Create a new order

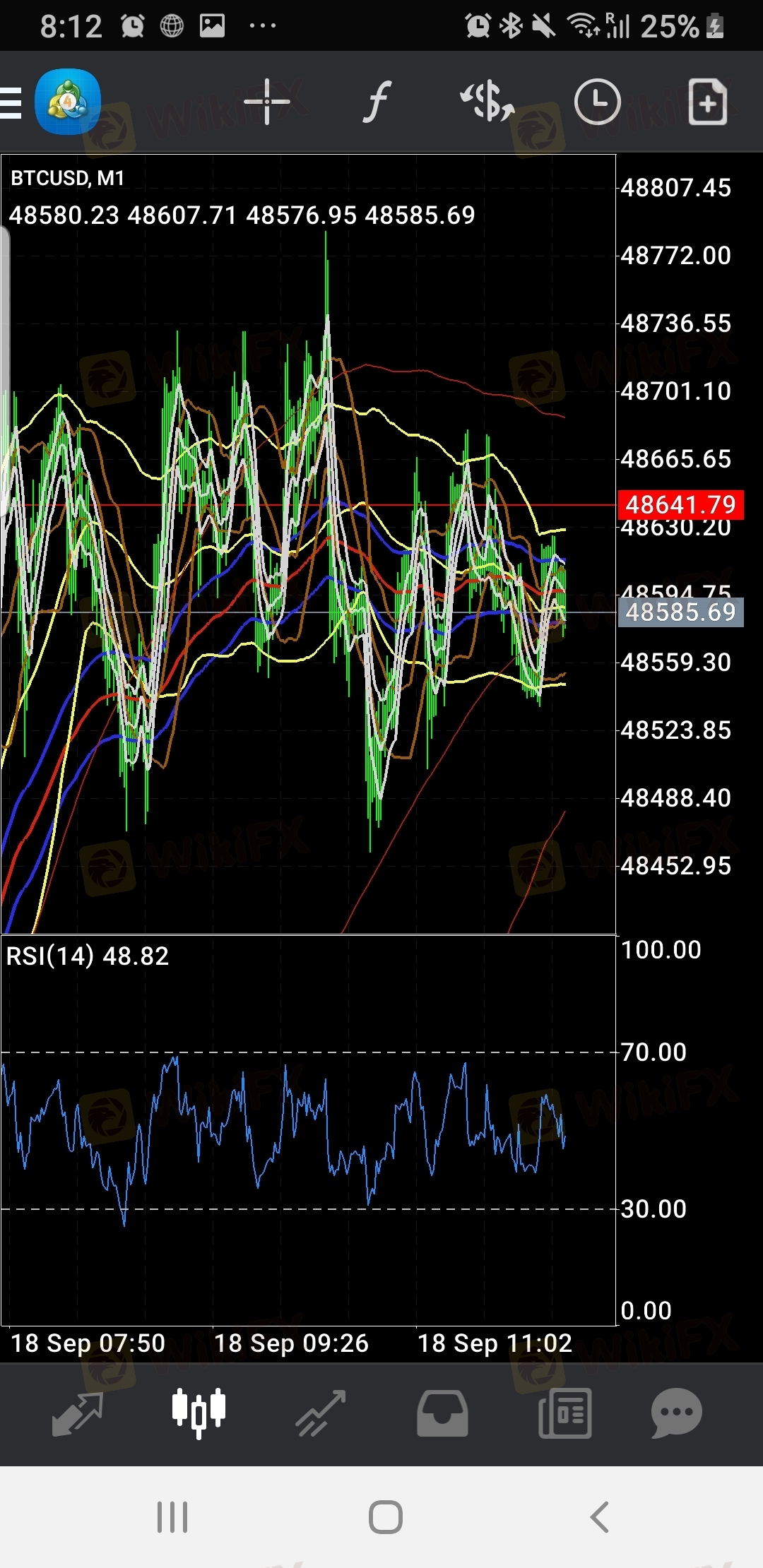point(707,102)
